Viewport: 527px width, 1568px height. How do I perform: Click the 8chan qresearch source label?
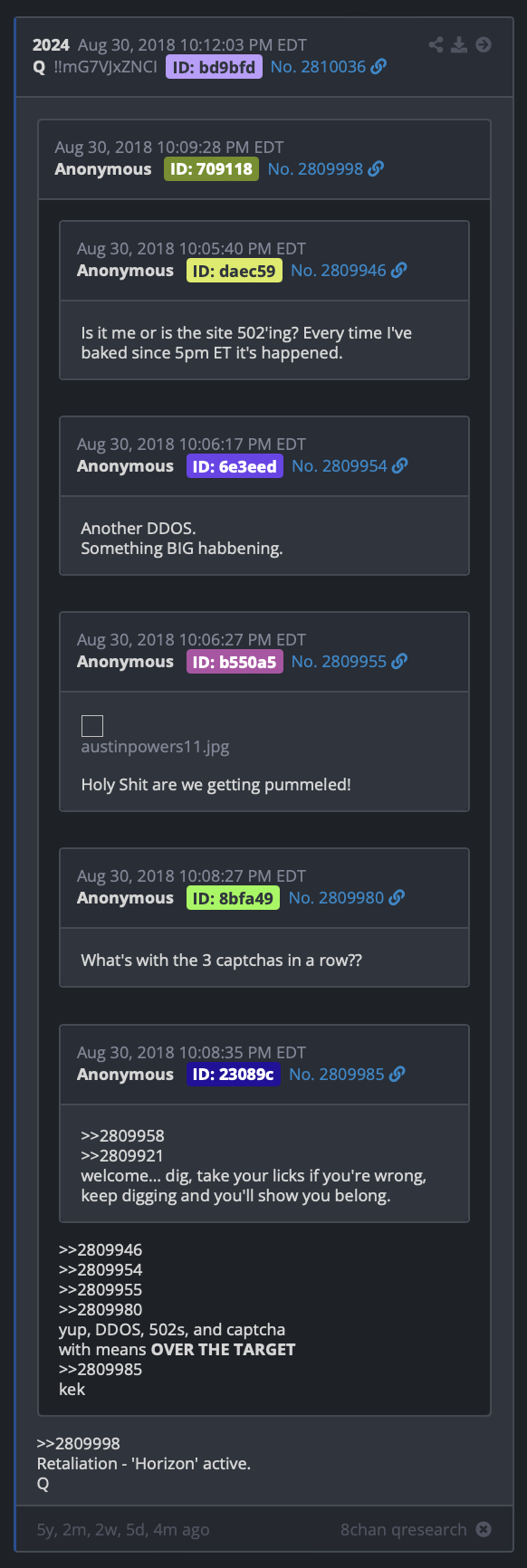click(x=404, y=1529)
